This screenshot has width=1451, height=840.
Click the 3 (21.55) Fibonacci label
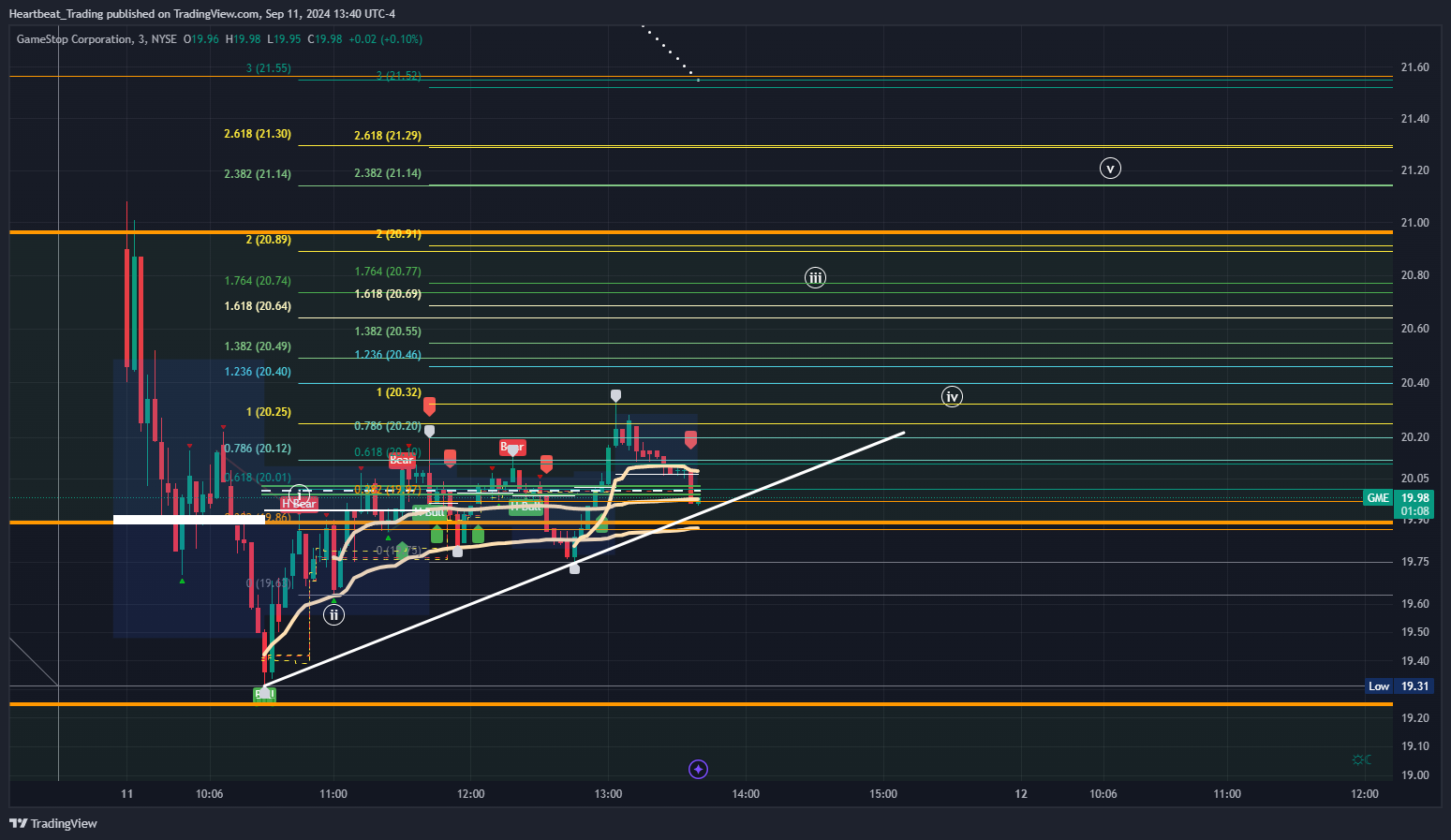[268, 68]
